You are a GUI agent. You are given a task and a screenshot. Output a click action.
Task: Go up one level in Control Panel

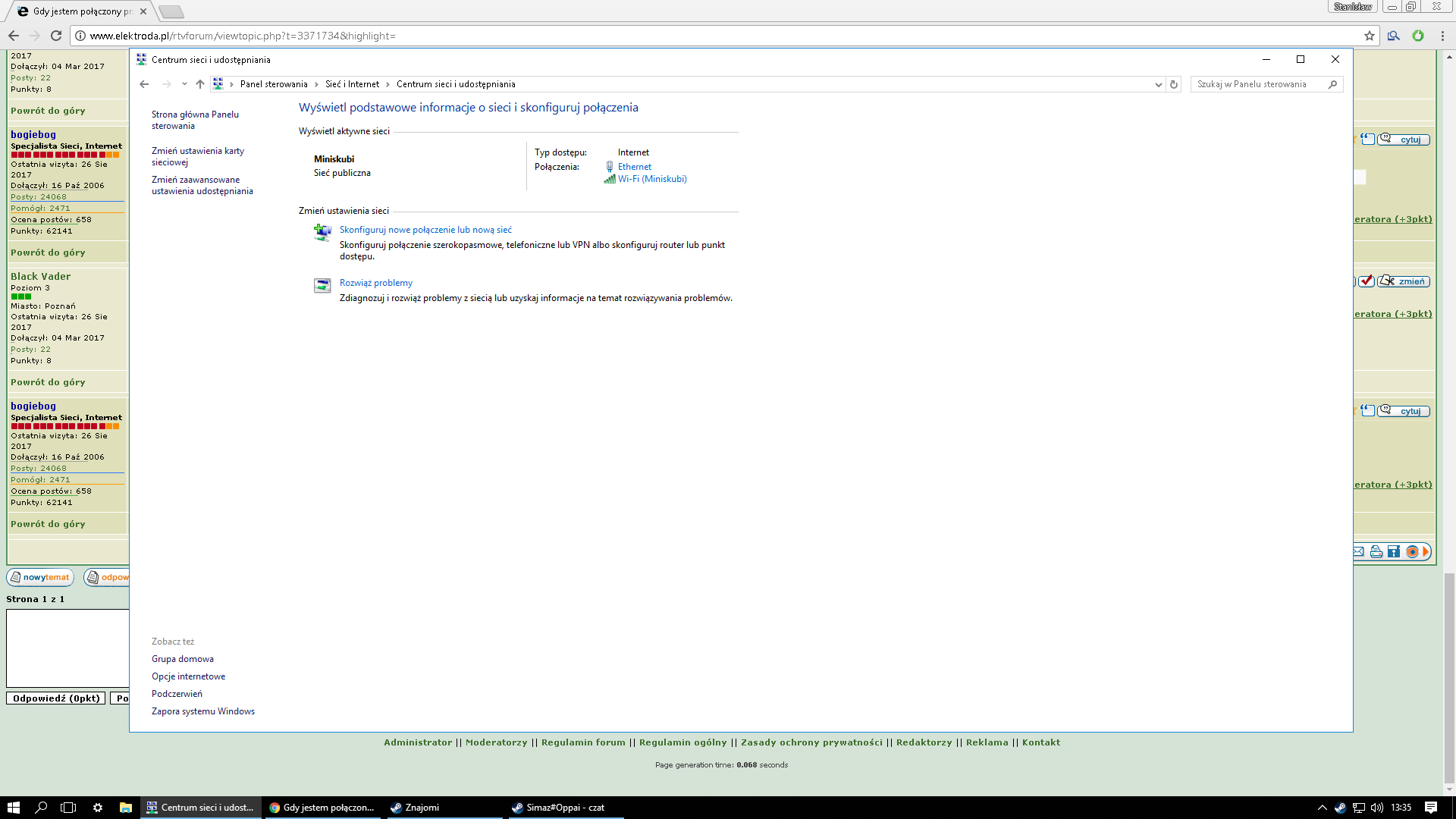tap(200, 84)
